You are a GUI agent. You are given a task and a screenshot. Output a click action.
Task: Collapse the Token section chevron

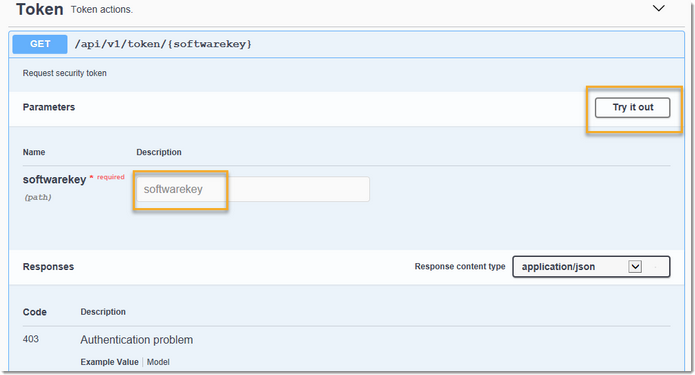click(x=659, y=8)
